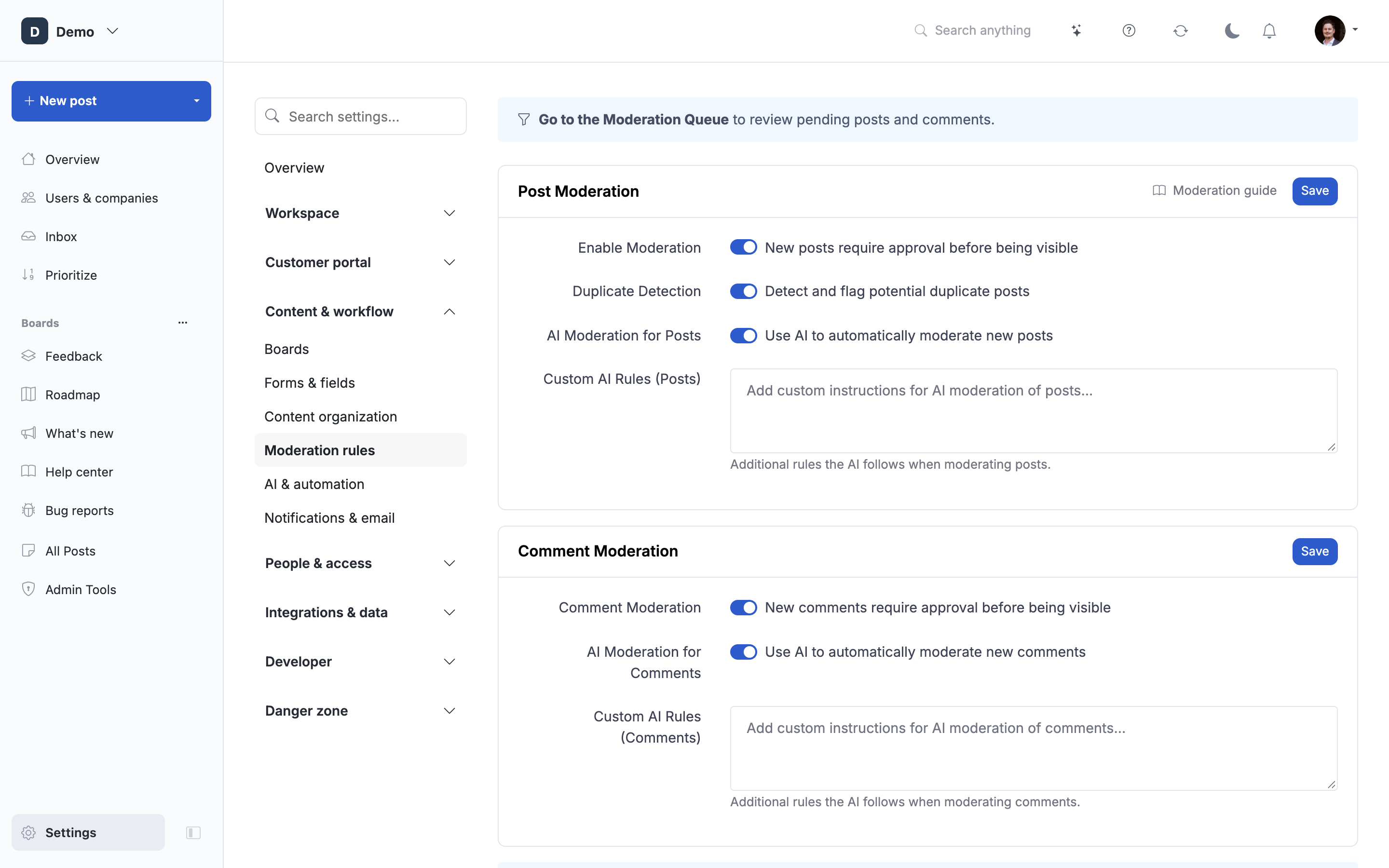Open Admin Tools in sidebar

click(81, 589)
